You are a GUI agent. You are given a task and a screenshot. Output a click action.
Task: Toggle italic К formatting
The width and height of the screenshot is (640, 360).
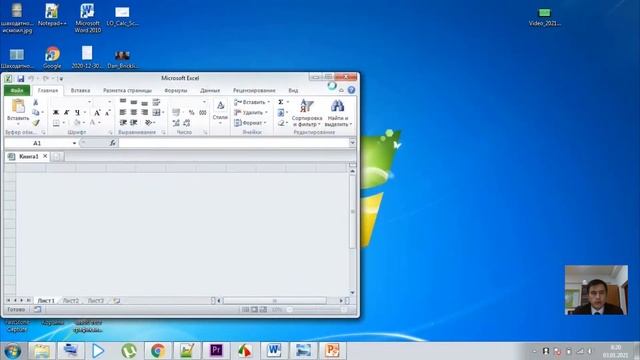67,113
